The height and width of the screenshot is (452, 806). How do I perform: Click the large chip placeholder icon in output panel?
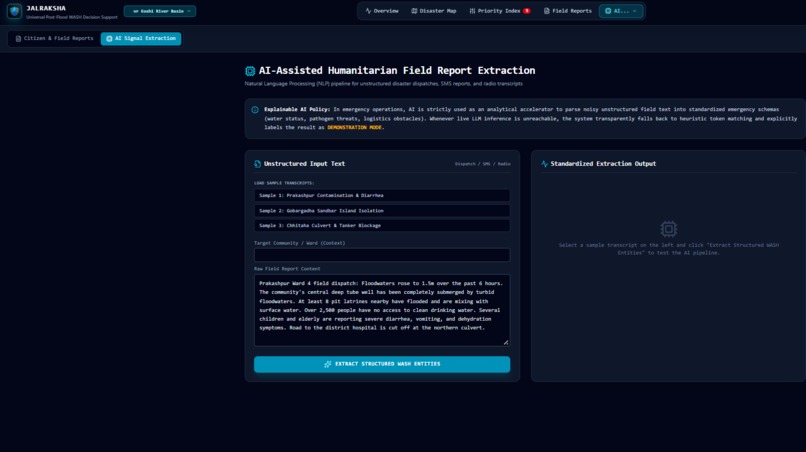click(668, 229)
